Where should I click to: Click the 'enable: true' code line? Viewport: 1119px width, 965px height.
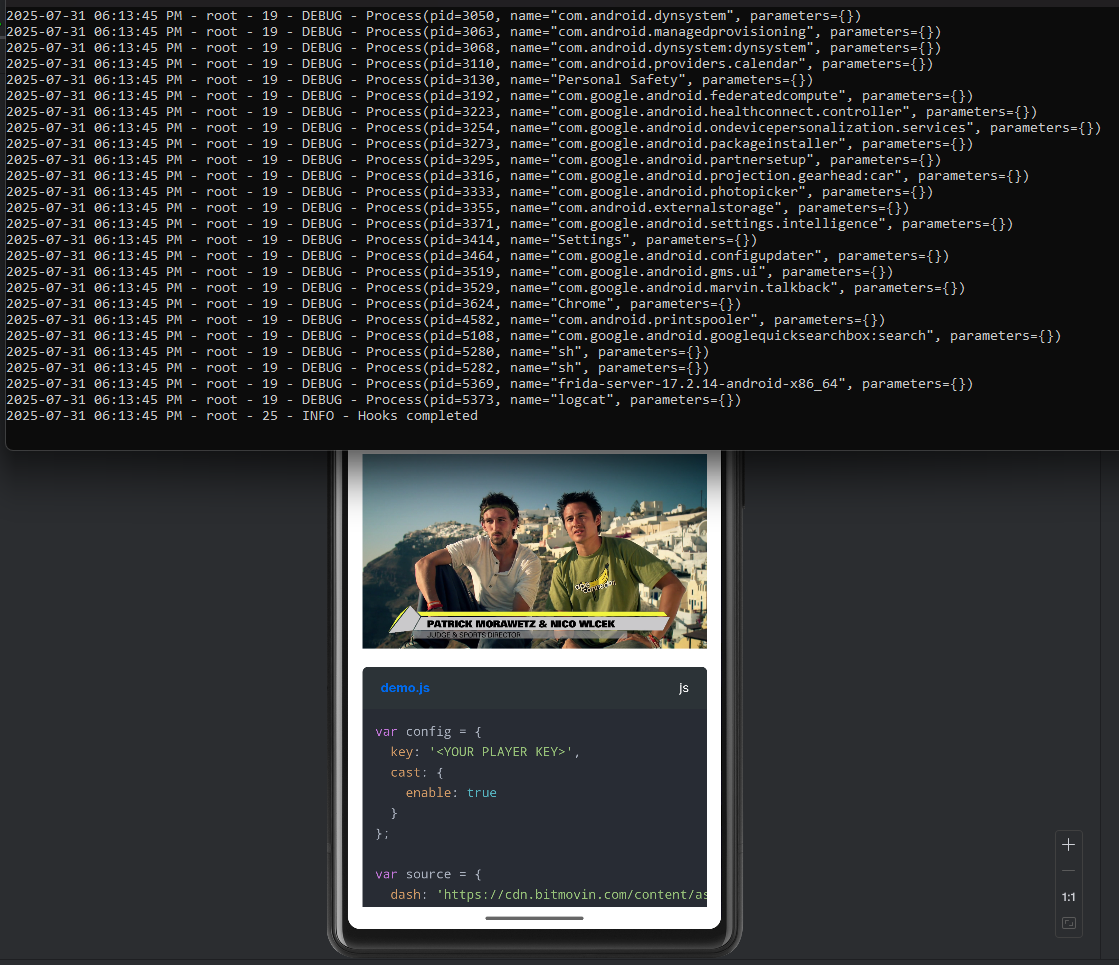pos(451,792)
